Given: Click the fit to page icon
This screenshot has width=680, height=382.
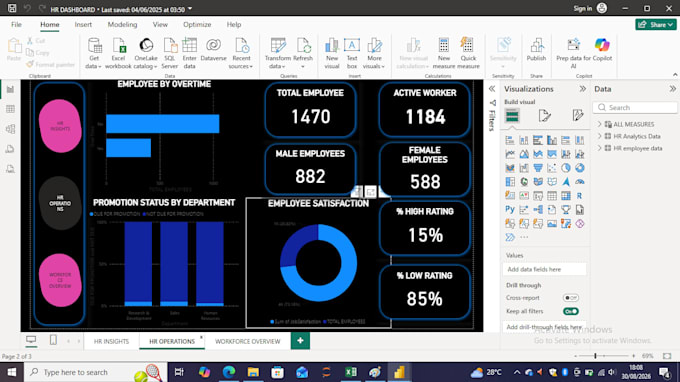Looking at the screenshot, I should coord(667,356).
